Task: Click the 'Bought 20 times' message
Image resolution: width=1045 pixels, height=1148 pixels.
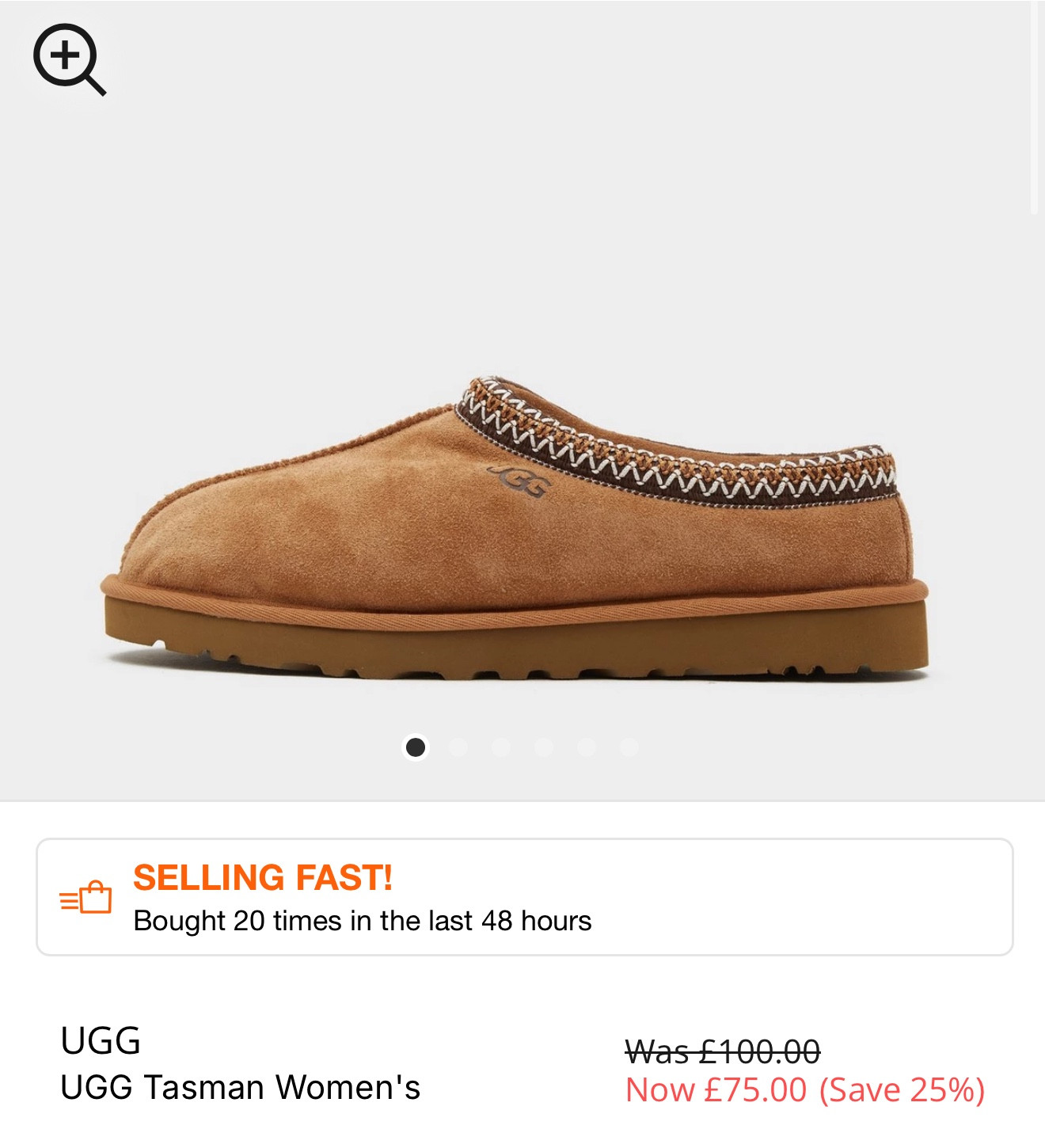Action: [x=361, y=921]
